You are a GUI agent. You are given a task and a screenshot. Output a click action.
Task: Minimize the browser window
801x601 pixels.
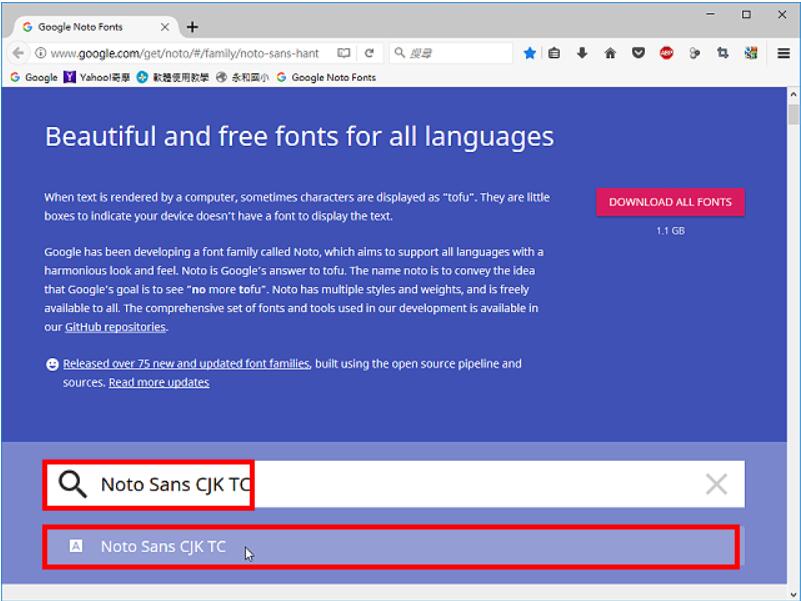point(710,14)
